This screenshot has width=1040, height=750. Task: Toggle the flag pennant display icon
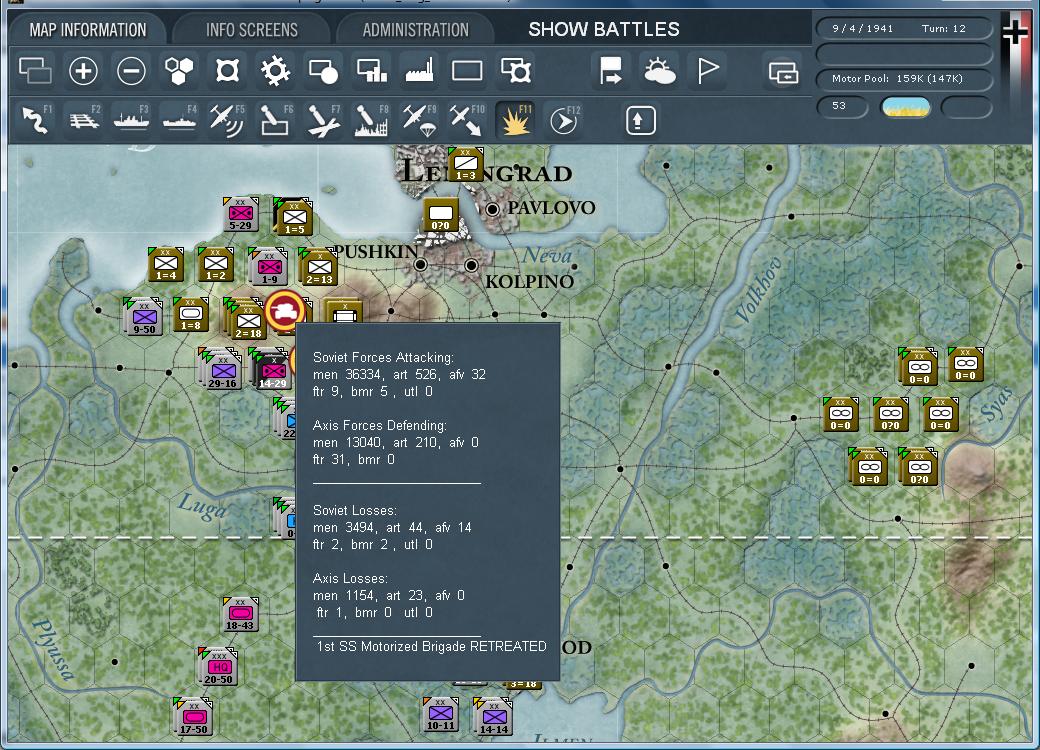pos(710,71)
